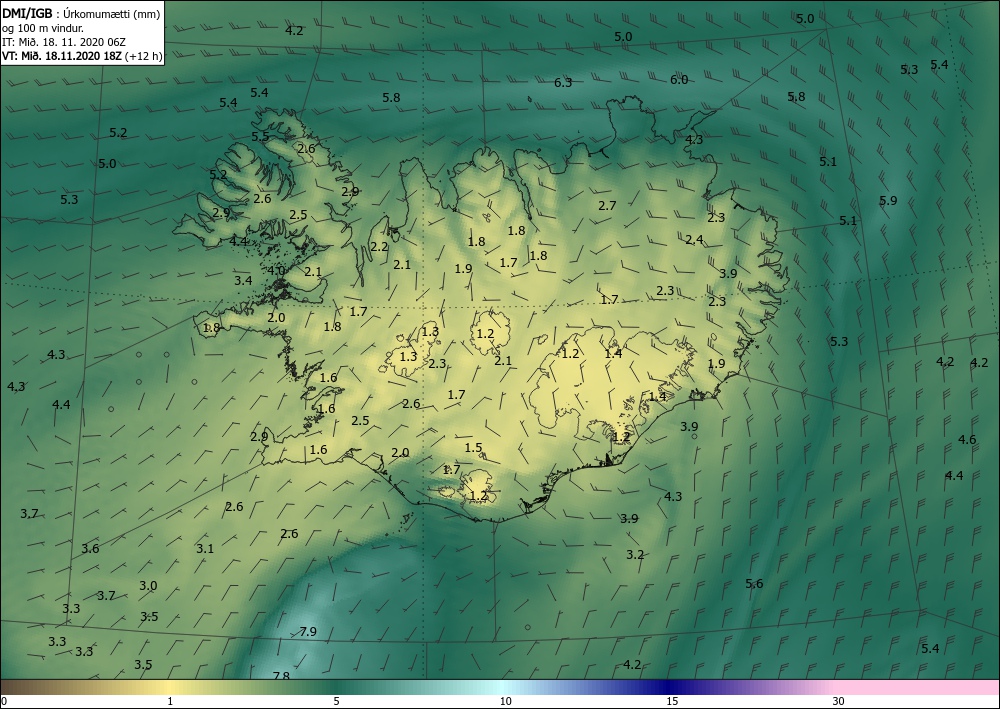Image resolution: width=1000 pixels, height=709 pixels.
Task: Click the 7.9 value south of Iceland
Action: [x=308, y=632]
